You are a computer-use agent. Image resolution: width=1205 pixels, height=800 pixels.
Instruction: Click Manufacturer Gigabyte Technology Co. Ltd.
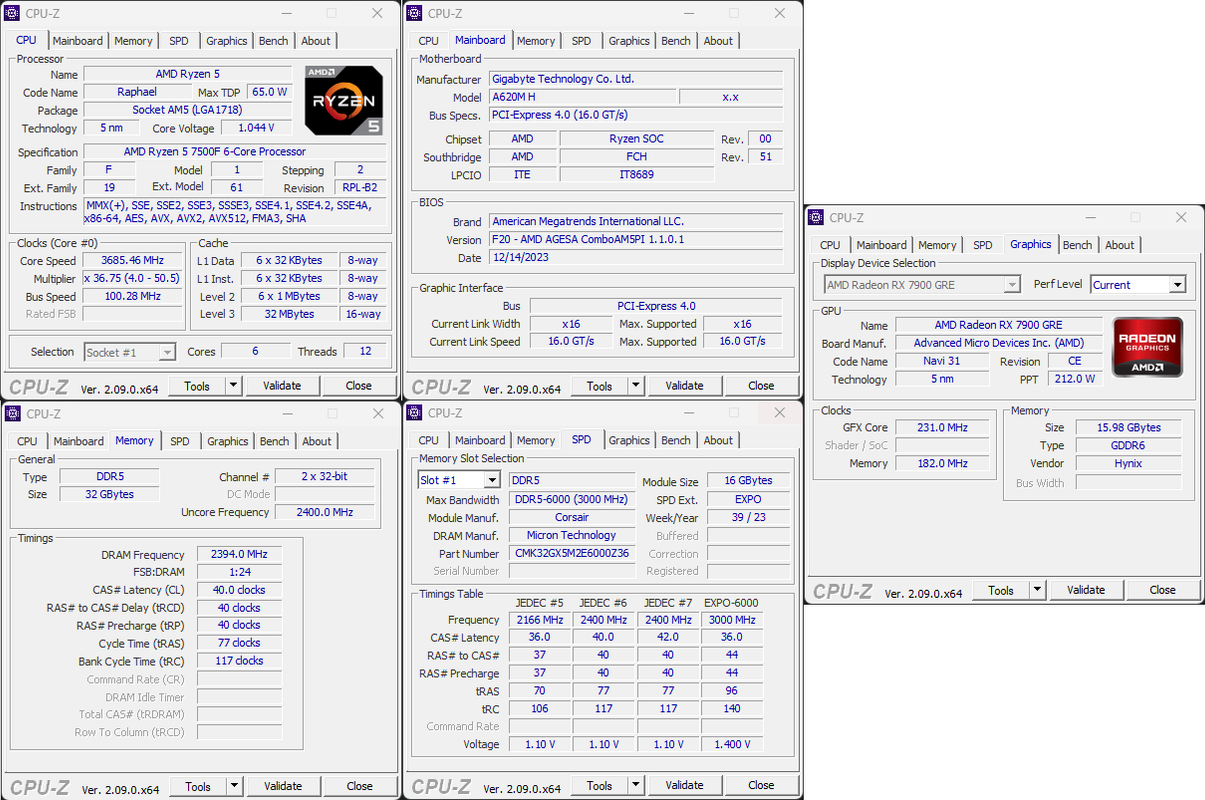636,79
